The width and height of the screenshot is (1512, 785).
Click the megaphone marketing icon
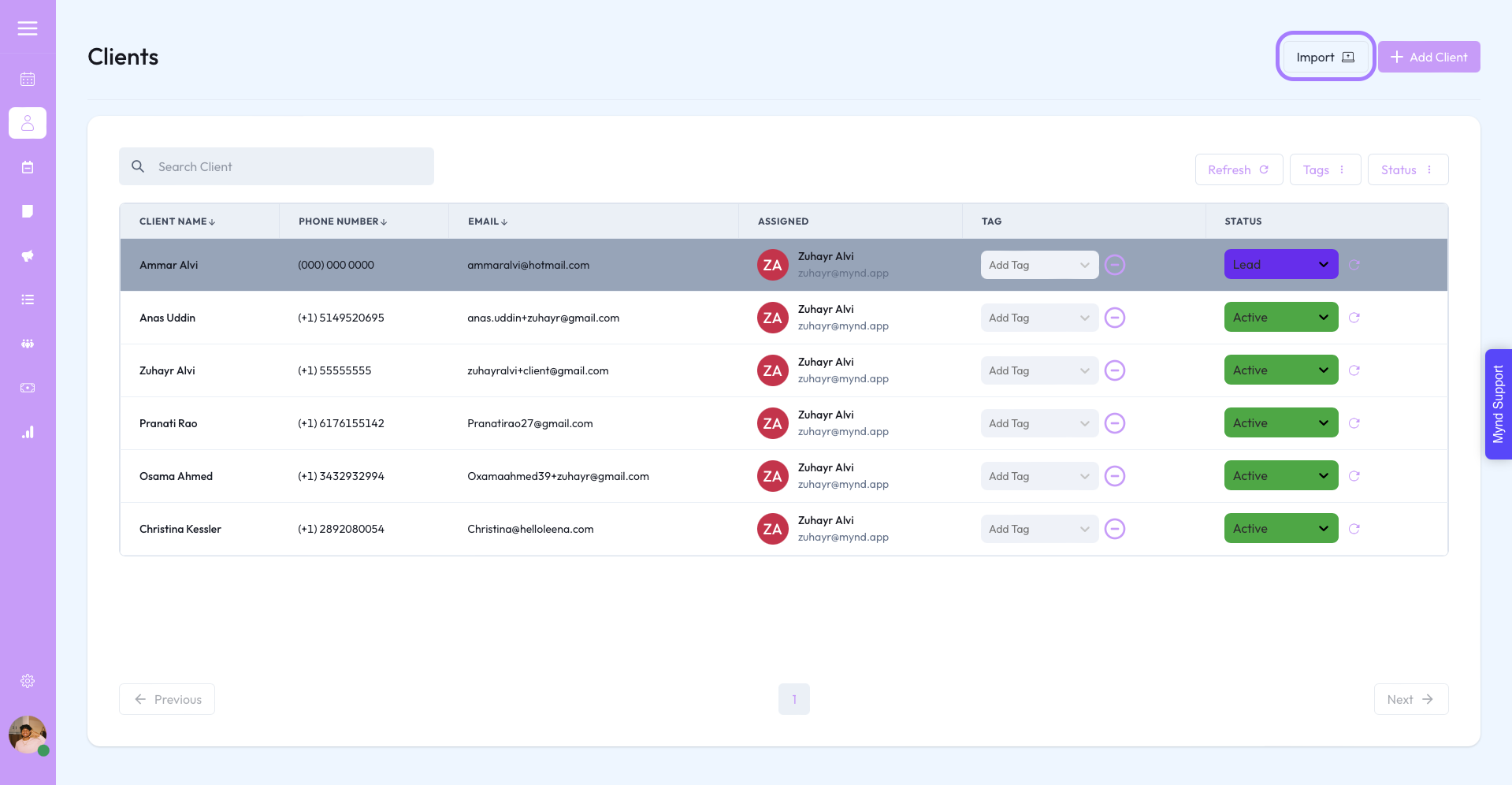(x=28, y=255)
